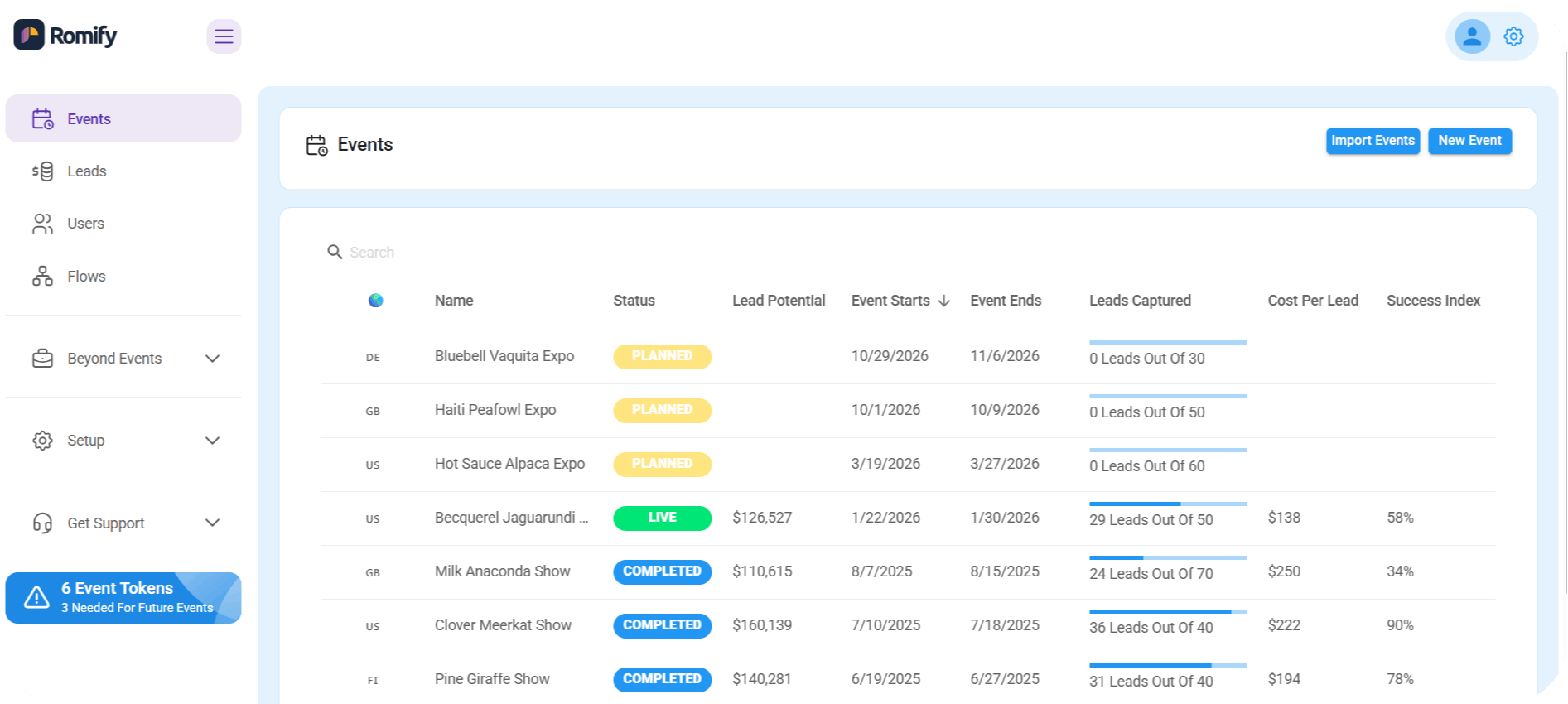Open the user profile avatar

click(x=1472, y=36)
